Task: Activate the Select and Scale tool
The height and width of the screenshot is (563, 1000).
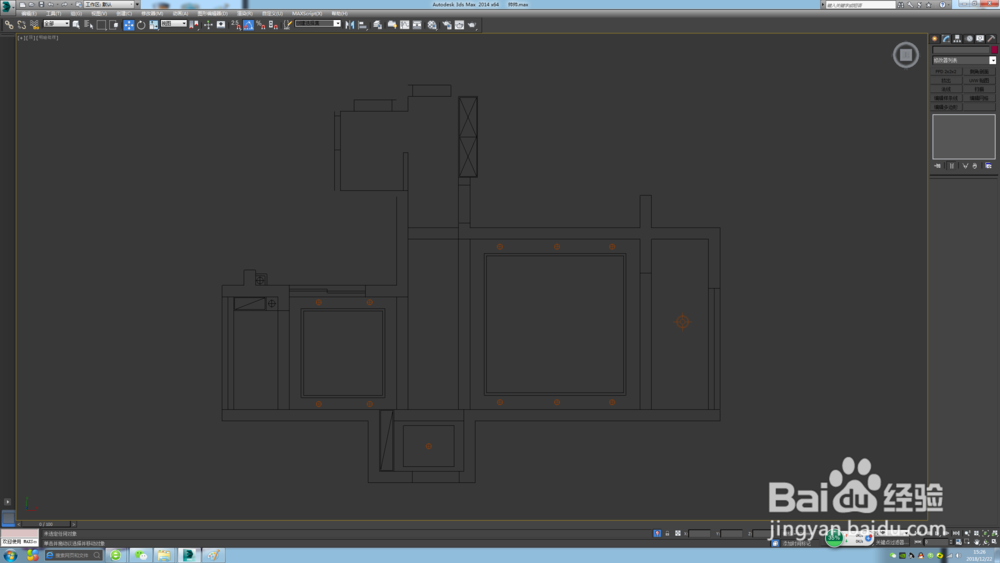Action: point(154,25)
